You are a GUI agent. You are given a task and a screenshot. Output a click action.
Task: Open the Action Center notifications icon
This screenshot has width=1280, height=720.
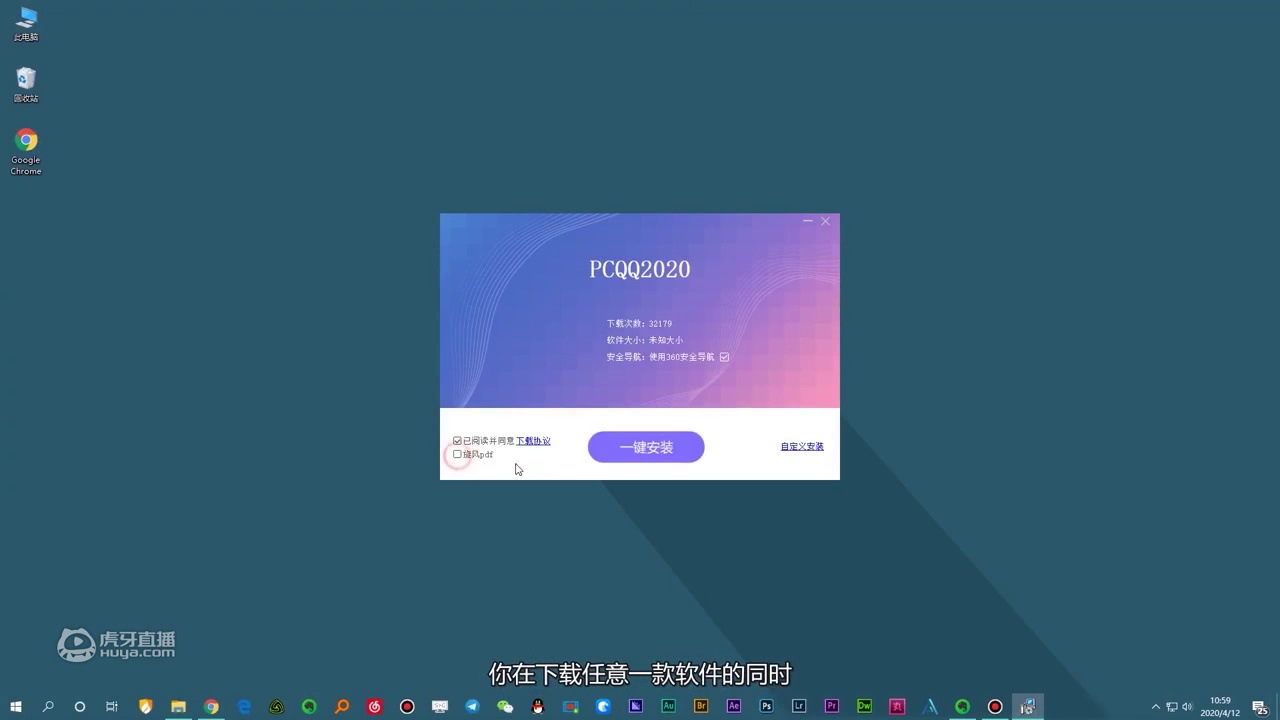click(1261, 706)
